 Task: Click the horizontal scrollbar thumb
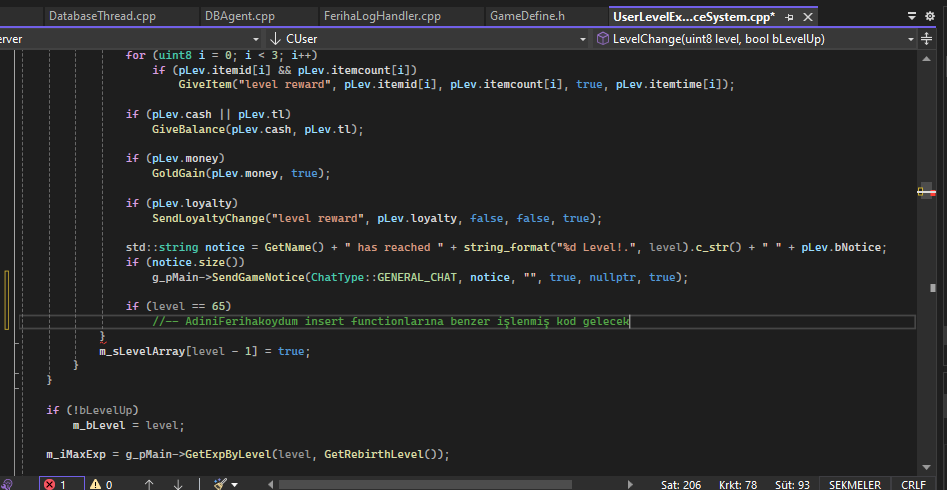tap(425, 484)
